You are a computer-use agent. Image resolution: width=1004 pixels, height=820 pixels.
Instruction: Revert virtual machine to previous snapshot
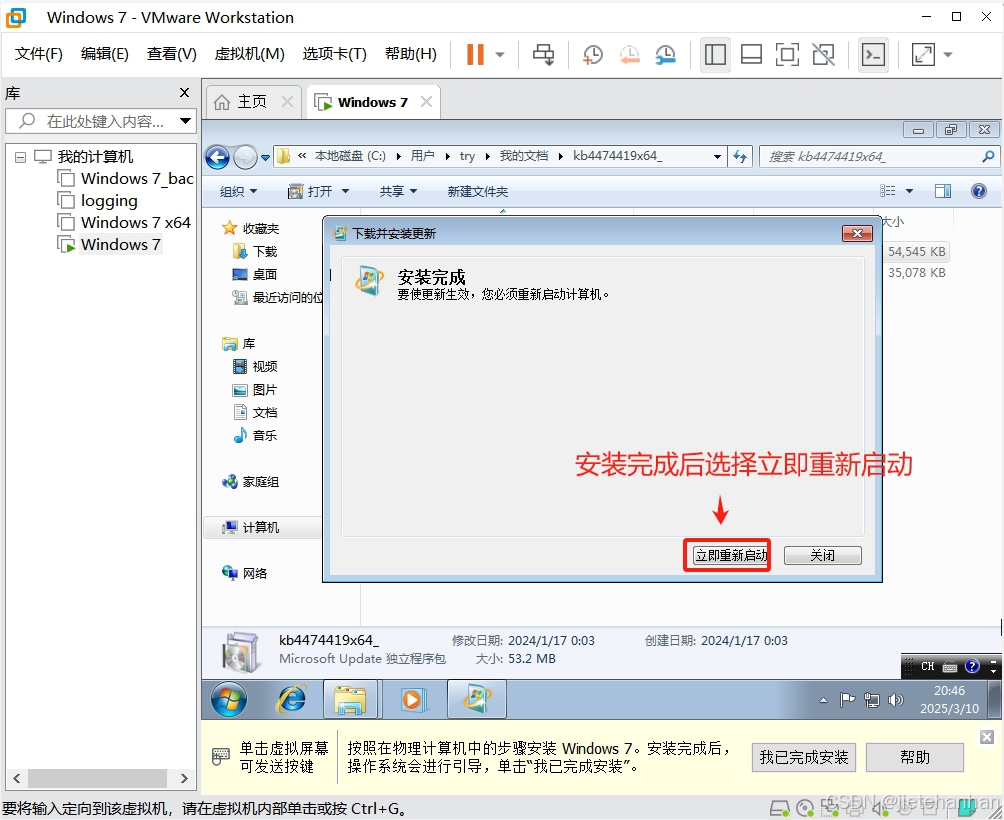[629, 54]
